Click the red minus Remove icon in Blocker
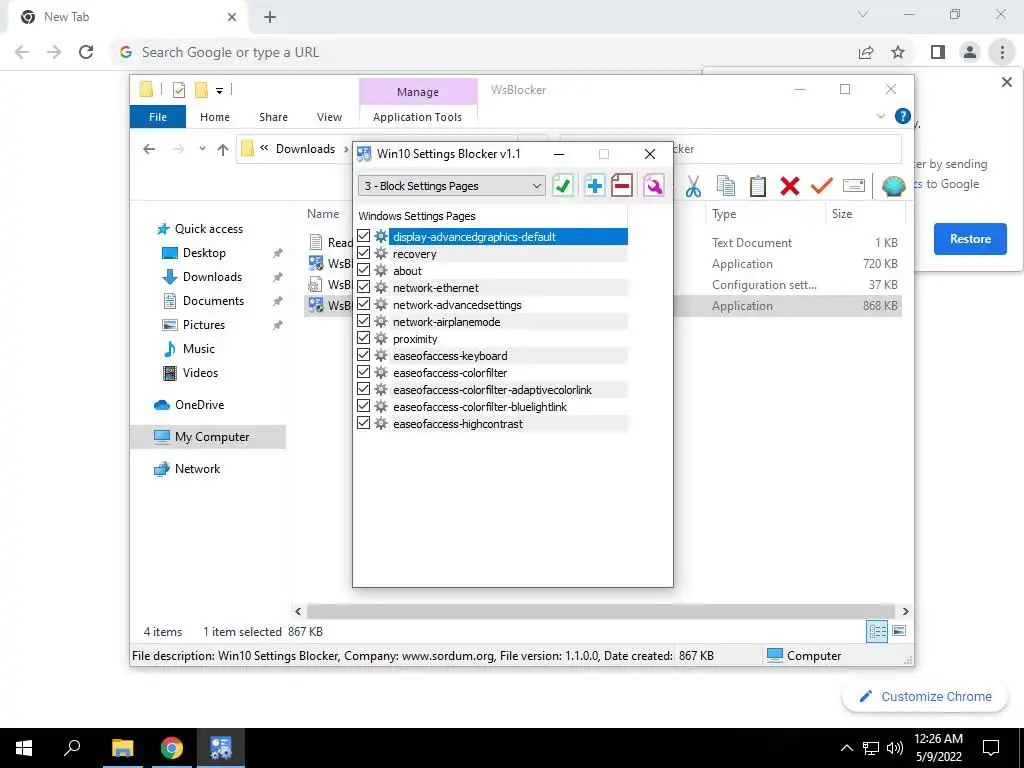The image size is (1024, 768). coord(622,186)
